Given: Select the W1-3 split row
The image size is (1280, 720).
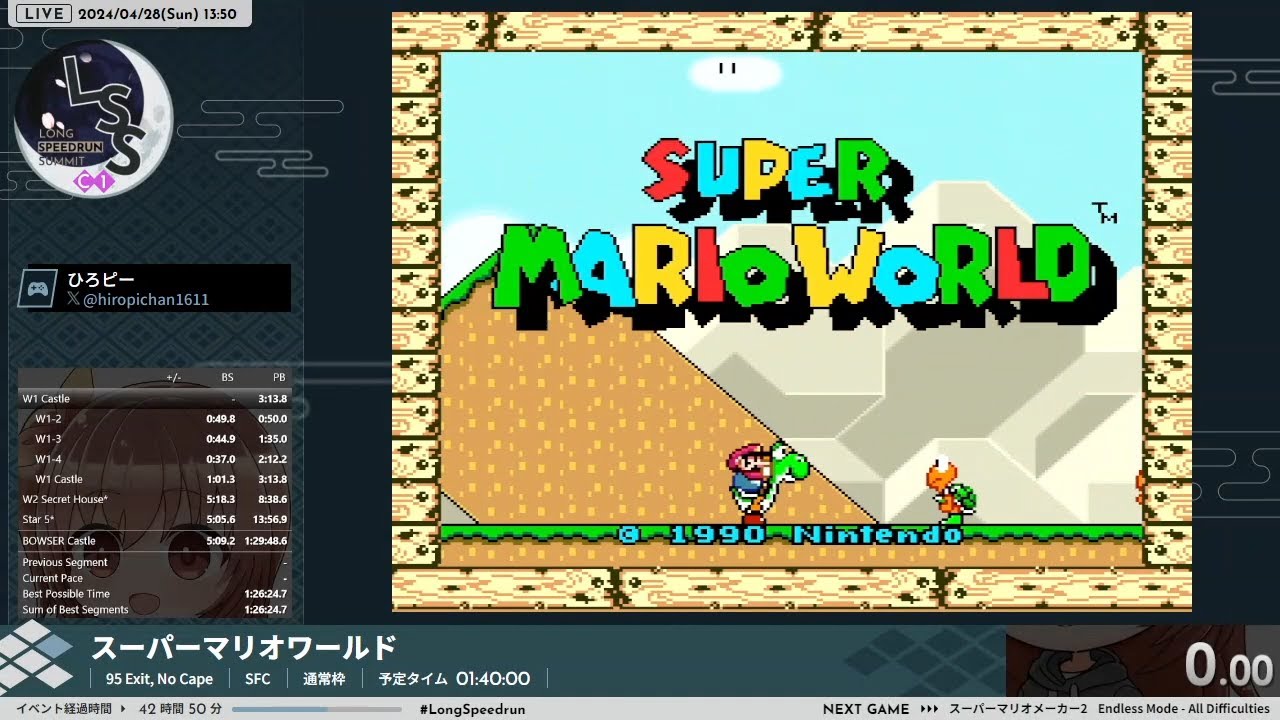Looking at the screenshot, I should pyautogui.click(x=155, y=439).
